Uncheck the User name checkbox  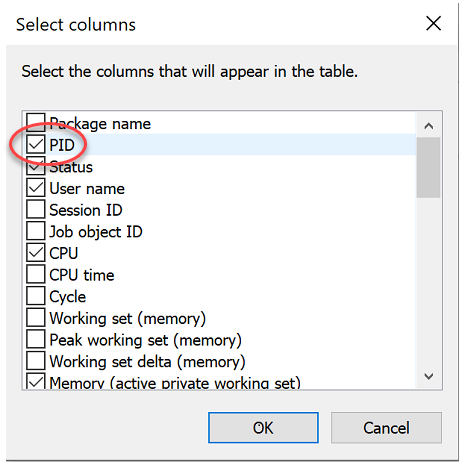pos(36,188)
